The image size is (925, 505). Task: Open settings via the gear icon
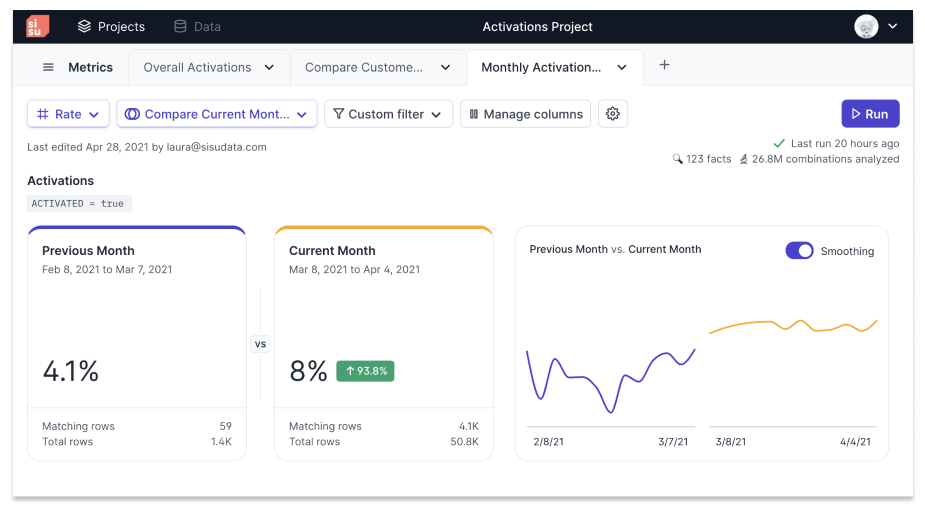point(613,114)
